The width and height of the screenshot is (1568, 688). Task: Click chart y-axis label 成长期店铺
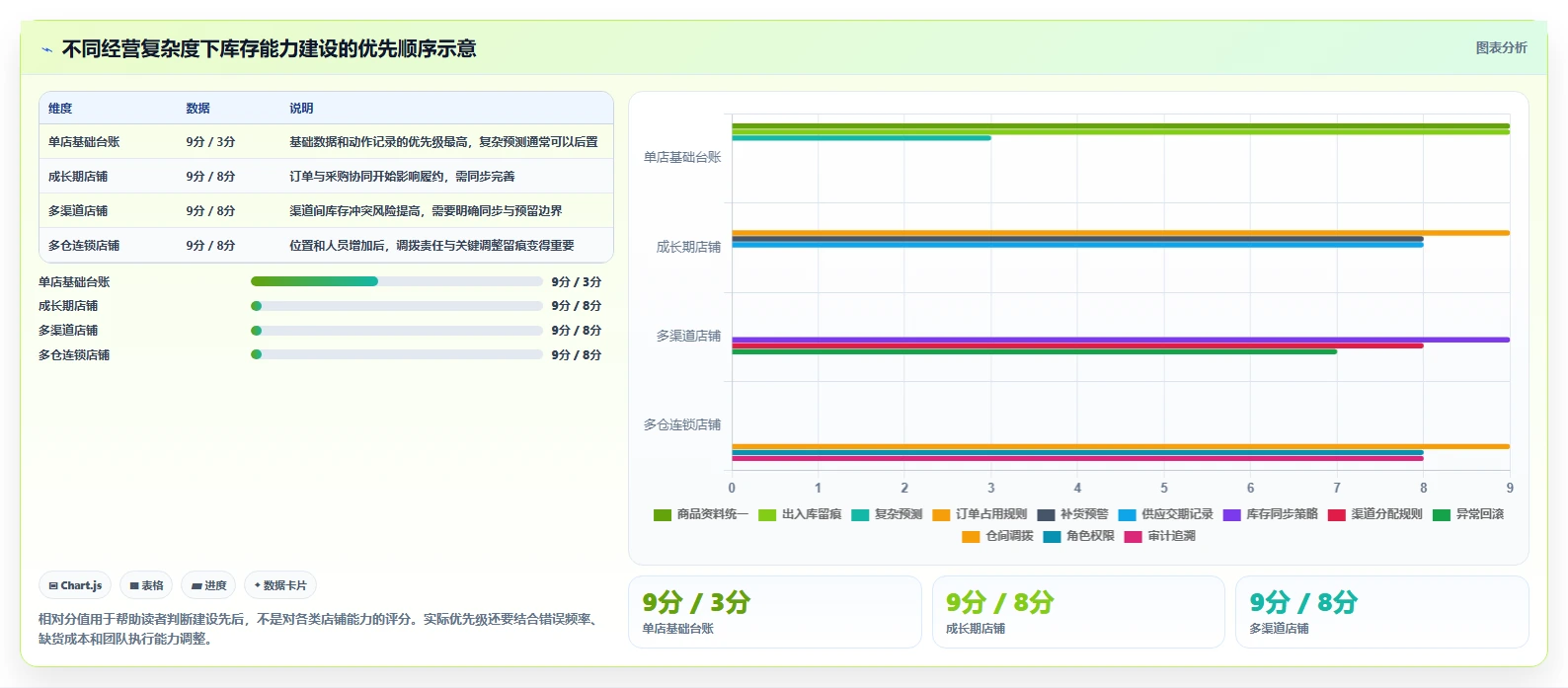click(x=688, y=247)
